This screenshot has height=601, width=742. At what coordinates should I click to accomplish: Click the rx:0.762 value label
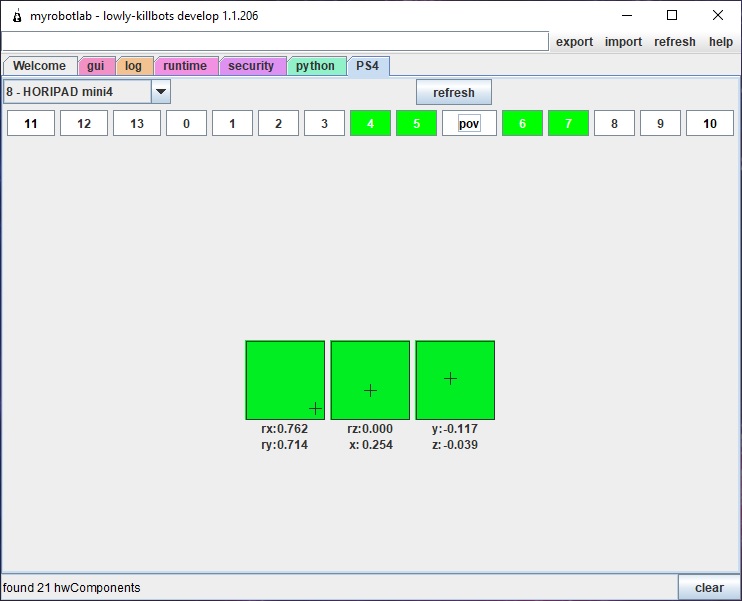pos(285,429)
